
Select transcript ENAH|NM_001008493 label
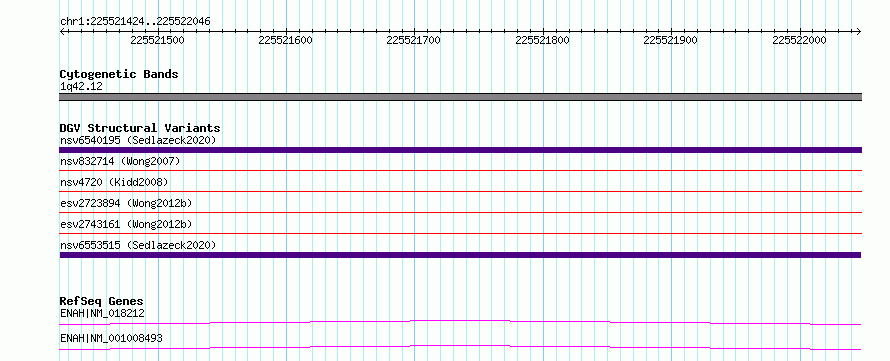pos(111,338)
